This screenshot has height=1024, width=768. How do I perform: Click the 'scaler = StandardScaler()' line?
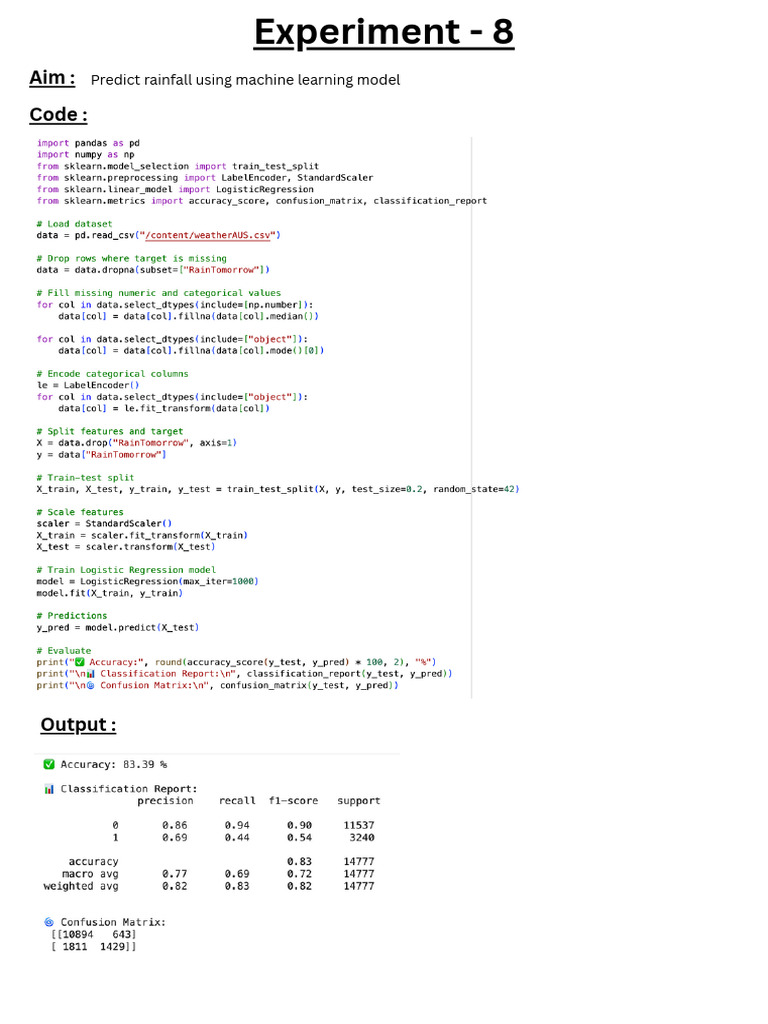point(104,524)
